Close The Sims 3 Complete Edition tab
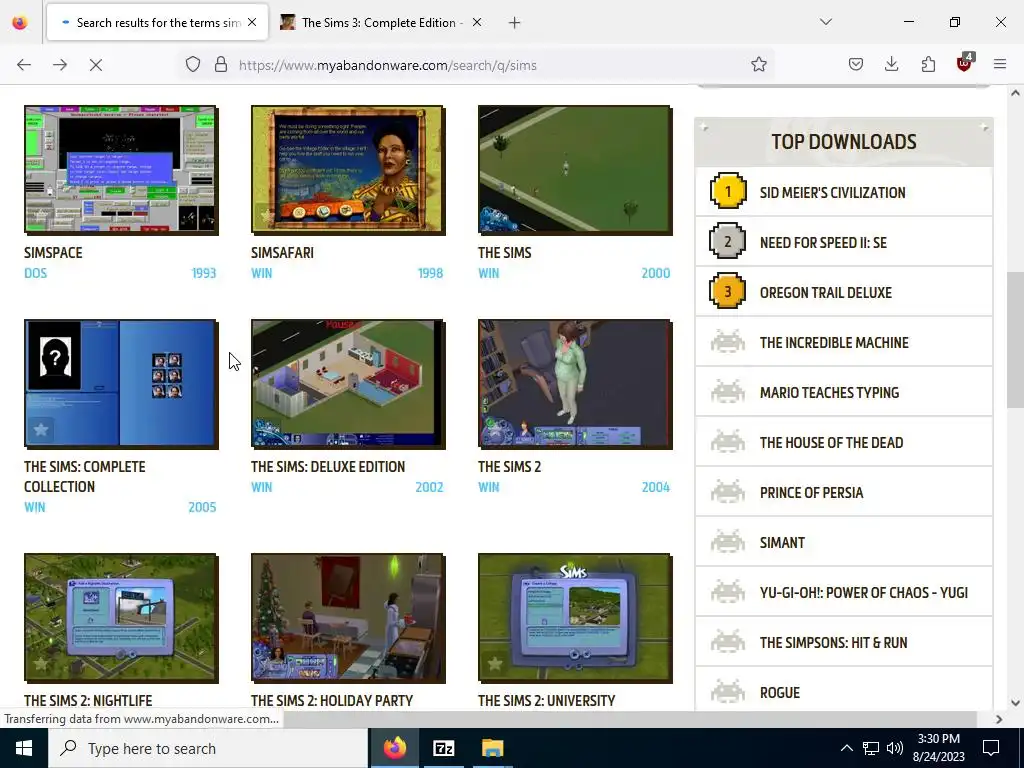Viewport: 1024px width, 768px height. coord(477,22)
